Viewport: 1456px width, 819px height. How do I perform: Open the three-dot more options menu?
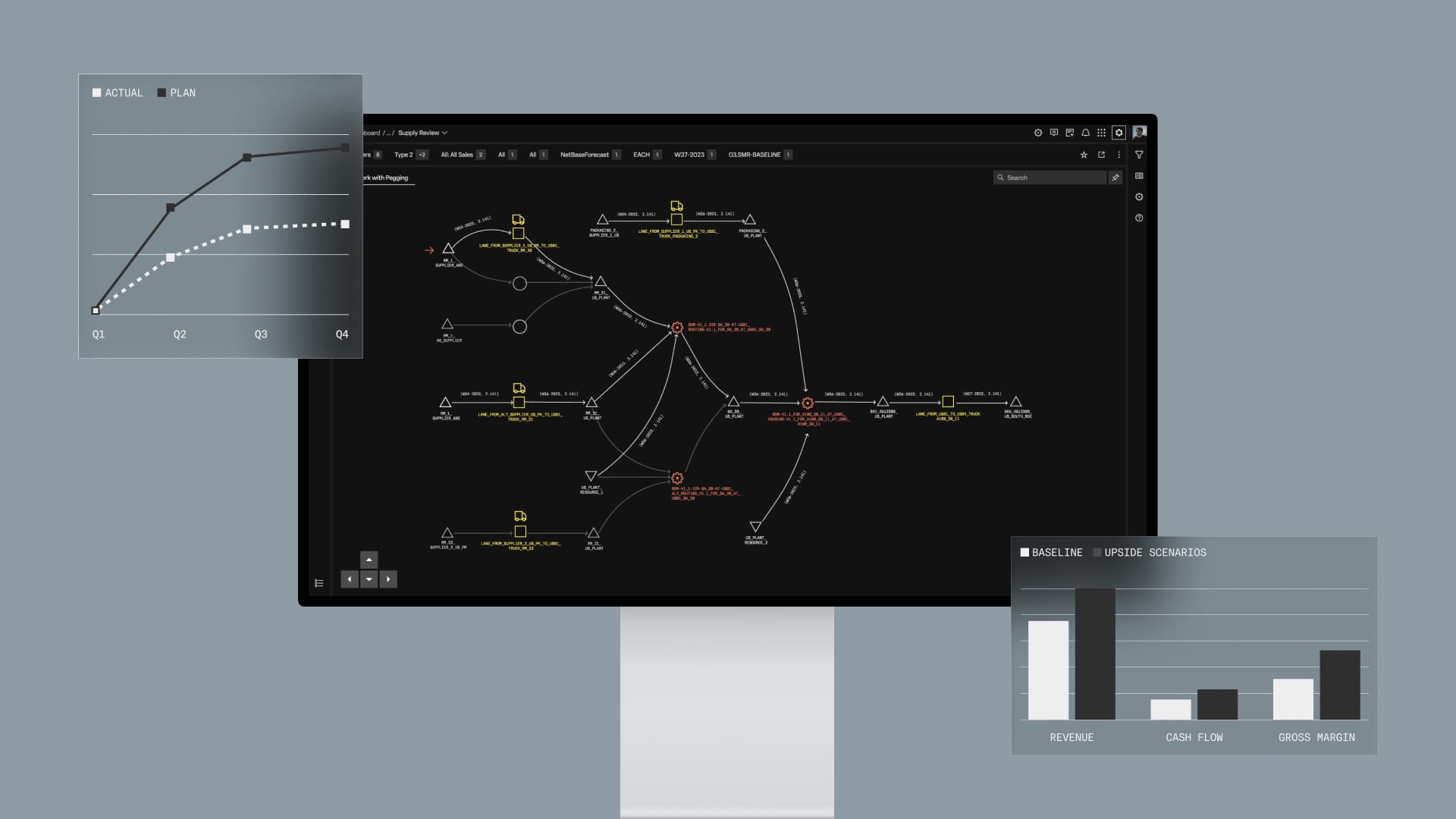pos(1119,155)
